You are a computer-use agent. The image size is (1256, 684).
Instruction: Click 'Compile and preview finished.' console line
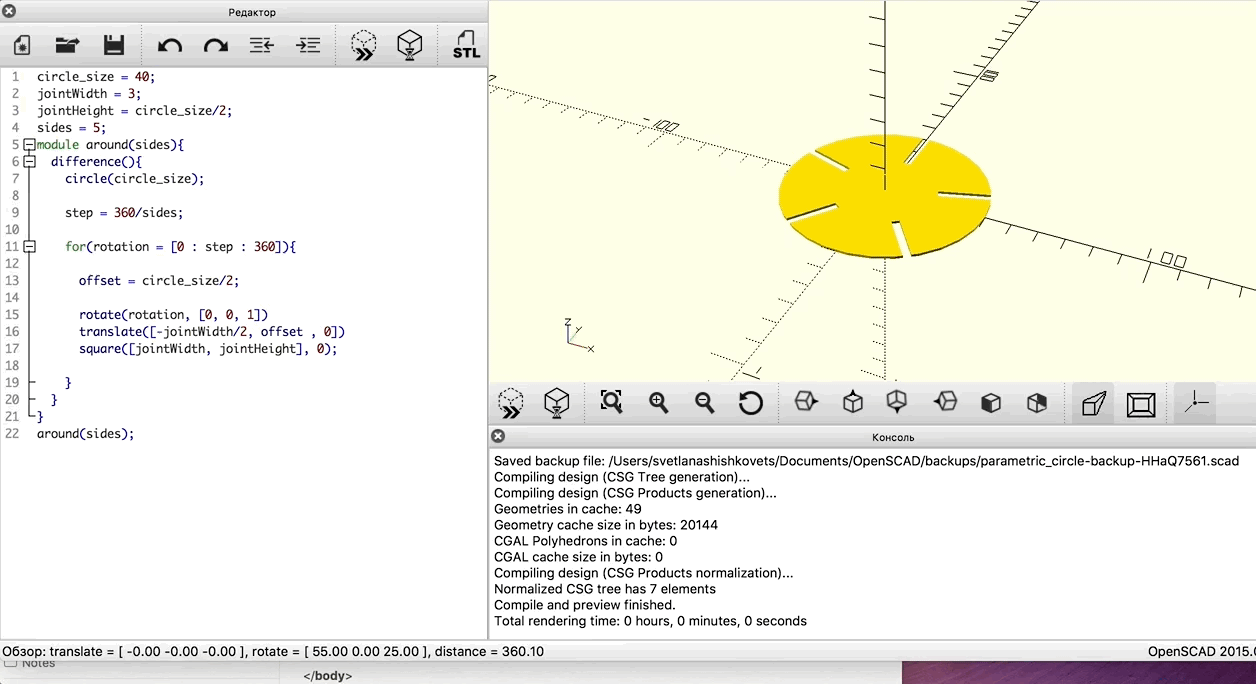pos(585,605)
